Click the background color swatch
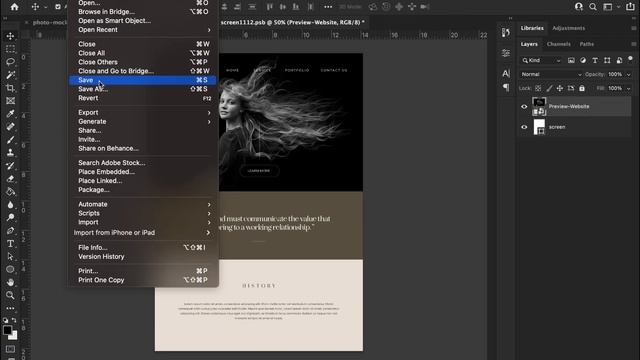640x360 pixels. [x=14, y=336]
